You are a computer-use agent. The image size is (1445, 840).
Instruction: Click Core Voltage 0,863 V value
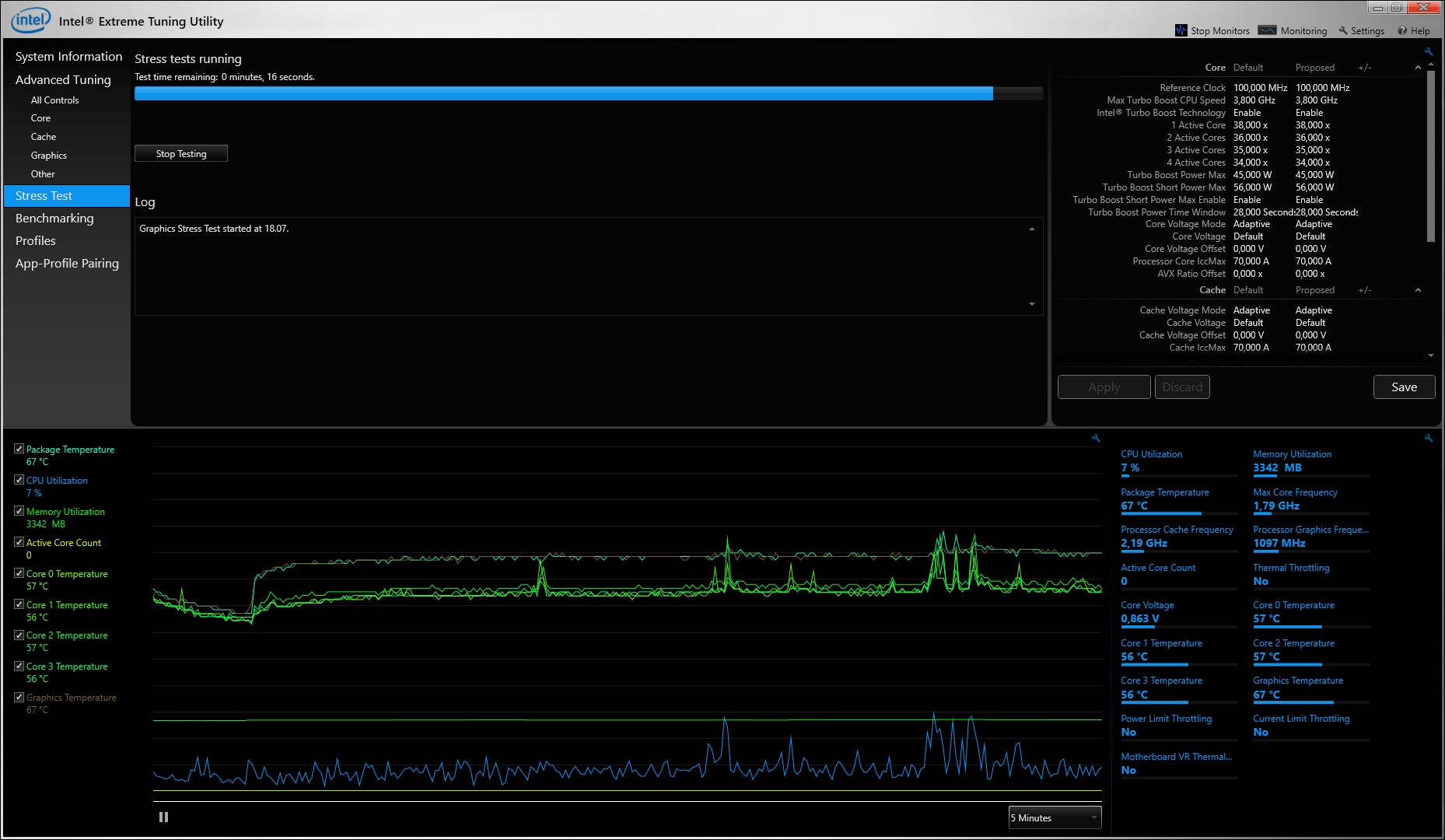(1140, 618)
